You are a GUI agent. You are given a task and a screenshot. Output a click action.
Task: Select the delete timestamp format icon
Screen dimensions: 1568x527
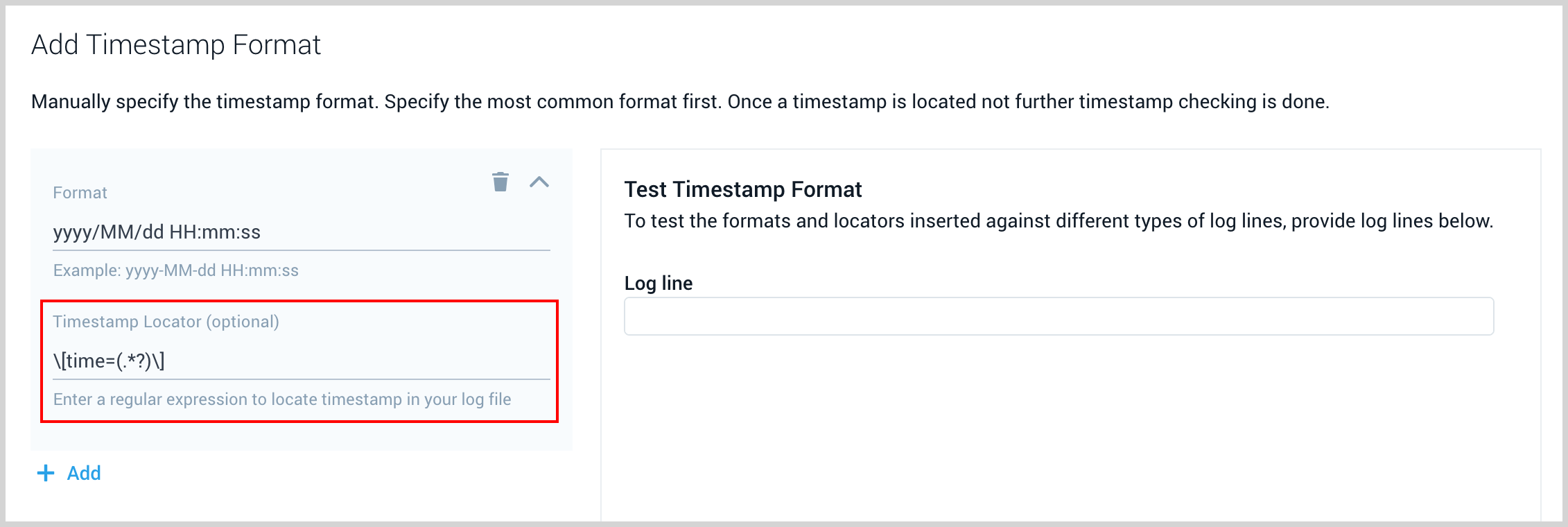(x=500, y=183)
